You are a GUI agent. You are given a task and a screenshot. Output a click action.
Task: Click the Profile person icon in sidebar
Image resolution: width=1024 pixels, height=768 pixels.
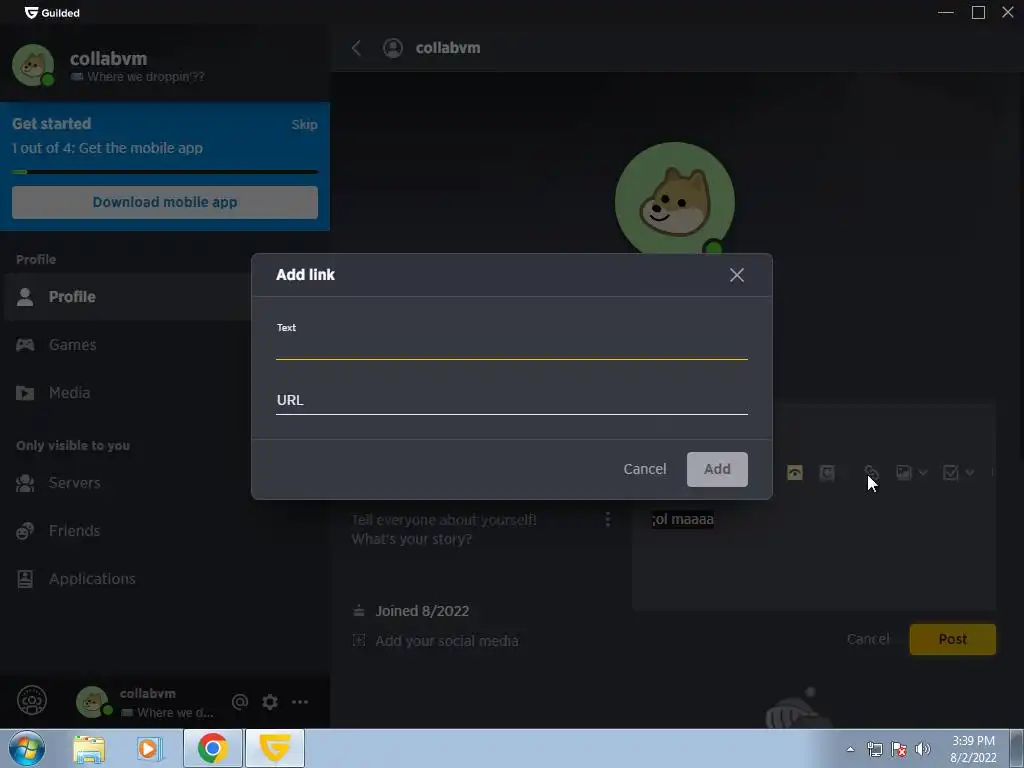[25, 297]
